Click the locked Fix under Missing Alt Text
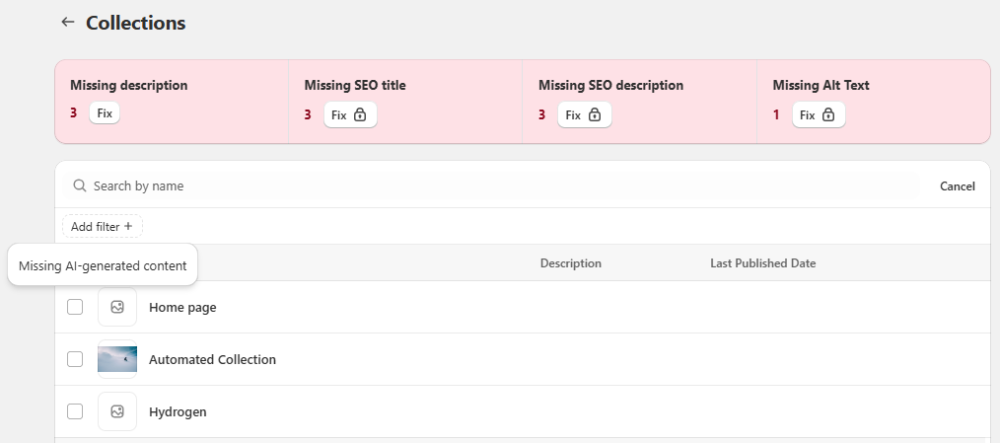The width and height of the screenshot is (1000, 443). click(x=818, y=115)
